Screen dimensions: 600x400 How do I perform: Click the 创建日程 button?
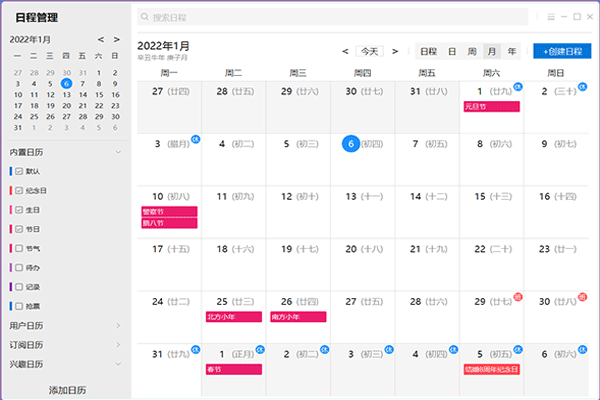point(562,51)
